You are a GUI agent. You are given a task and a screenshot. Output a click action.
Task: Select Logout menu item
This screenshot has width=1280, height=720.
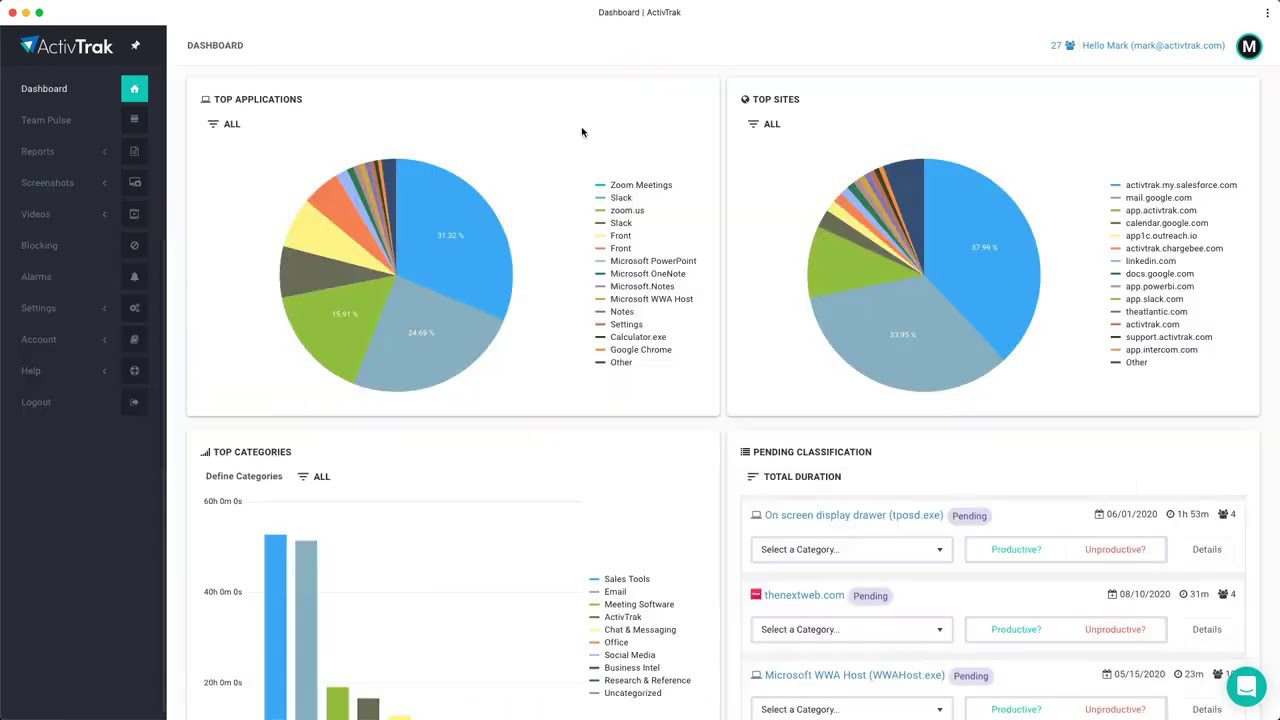pos(36,402)
